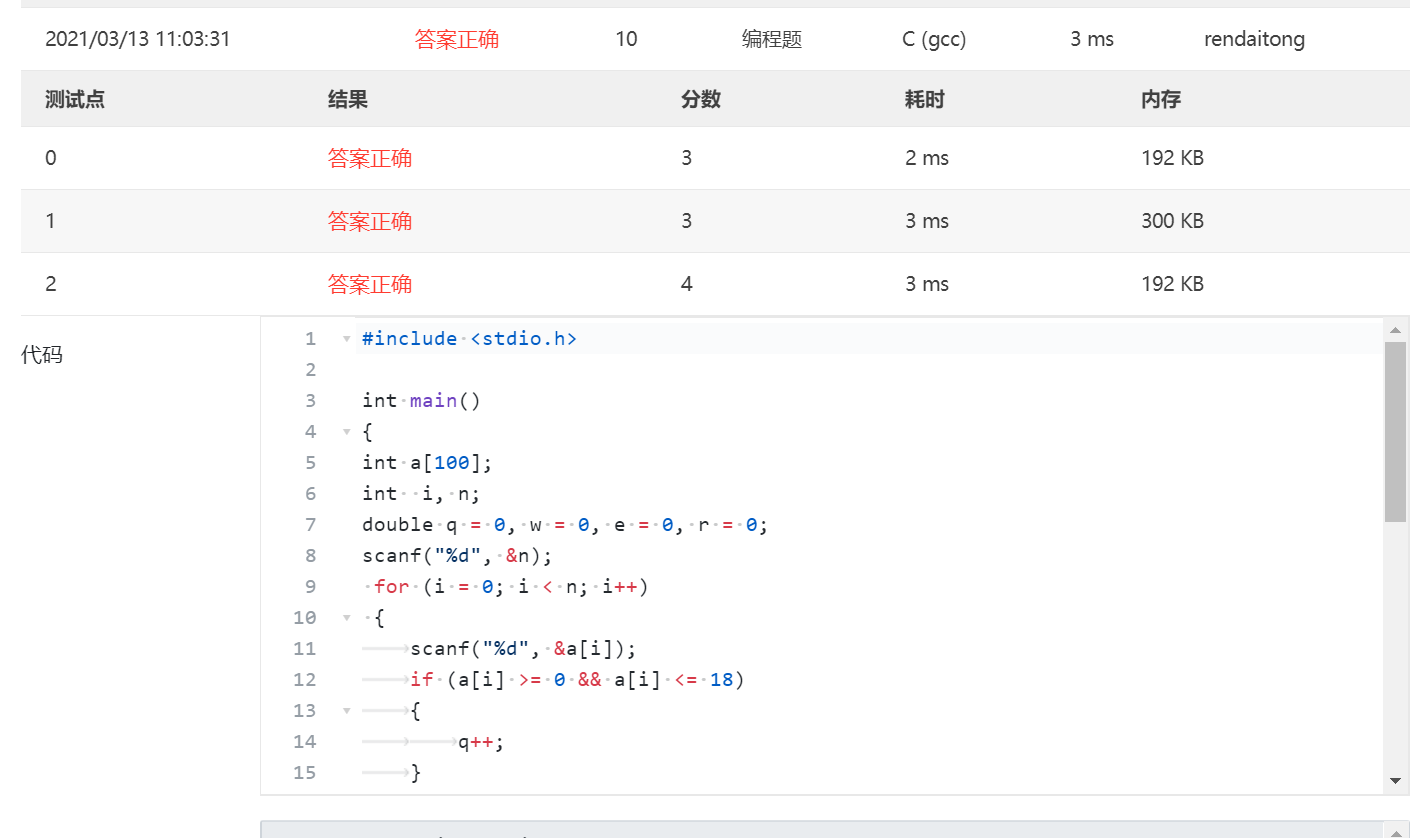Click the int a[100]; code line

[428, 463]
